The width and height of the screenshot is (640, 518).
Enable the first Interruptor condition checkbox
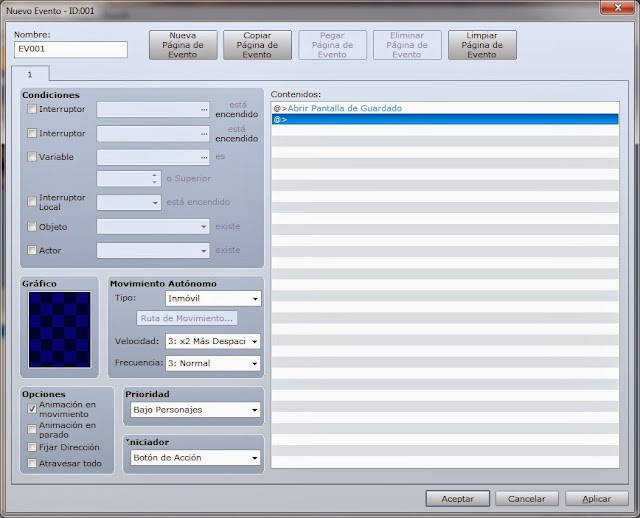32,109
